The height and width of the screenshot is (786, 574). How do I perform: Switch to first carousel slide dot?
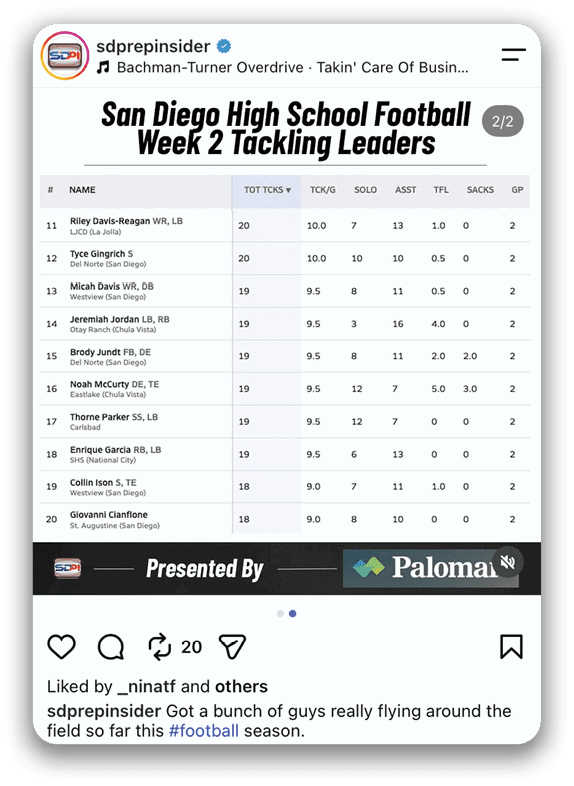(280, 614)
